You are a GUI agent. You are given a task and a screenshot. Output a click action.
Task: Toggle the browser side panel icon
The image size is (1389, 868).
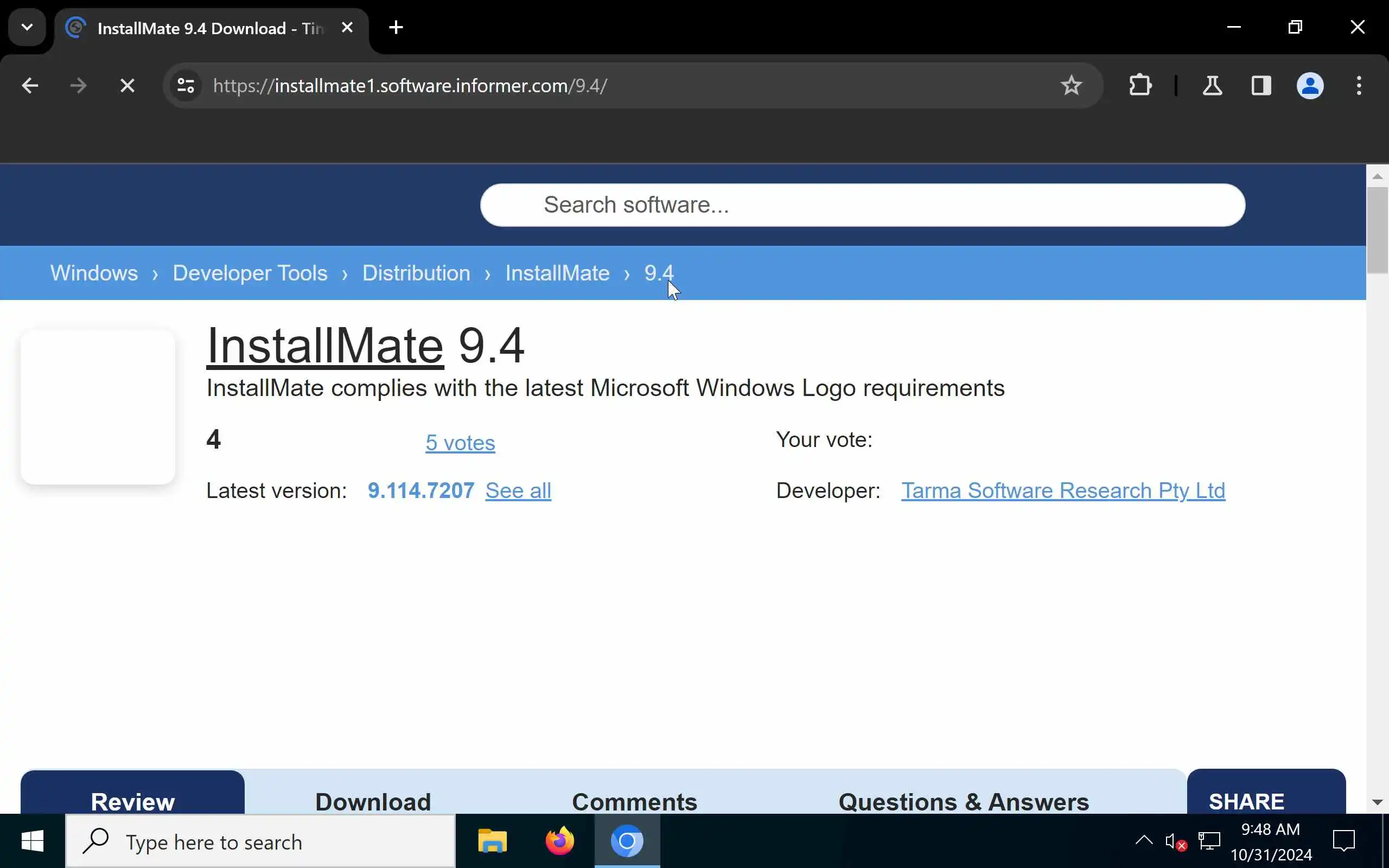(1261, 86)
